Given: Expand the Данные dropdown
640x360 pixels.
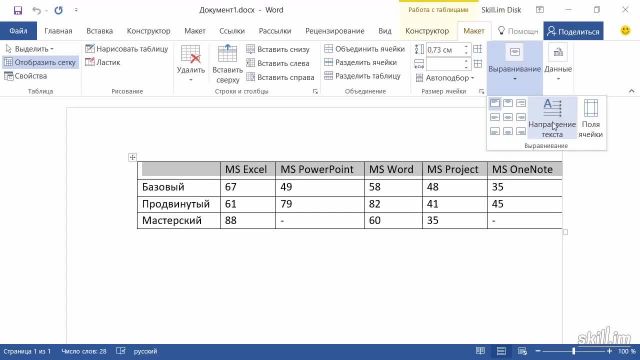Looking at the screenshot, I should click(x=558, y=64).
